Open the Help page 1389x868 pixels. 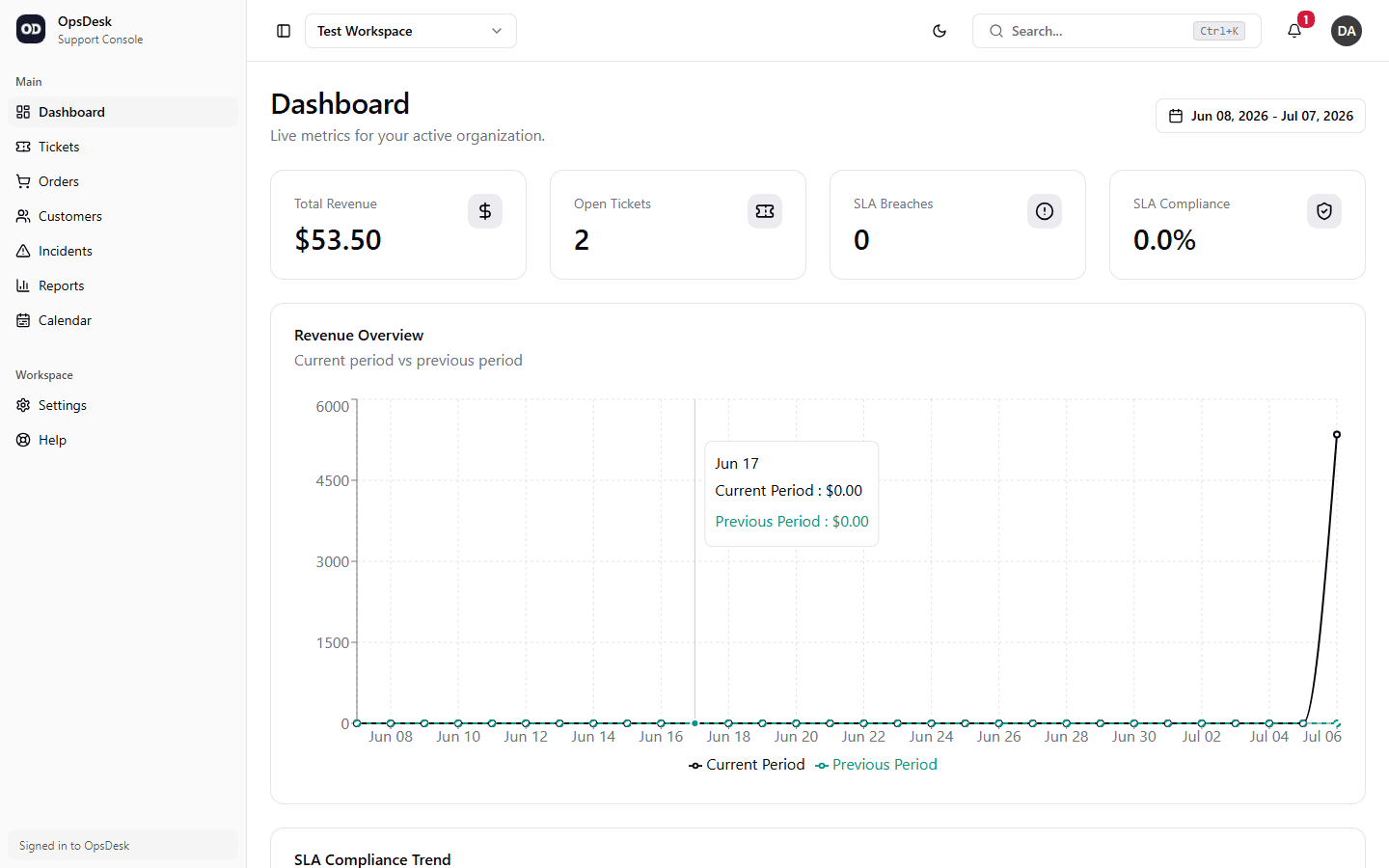coord(123,440)
